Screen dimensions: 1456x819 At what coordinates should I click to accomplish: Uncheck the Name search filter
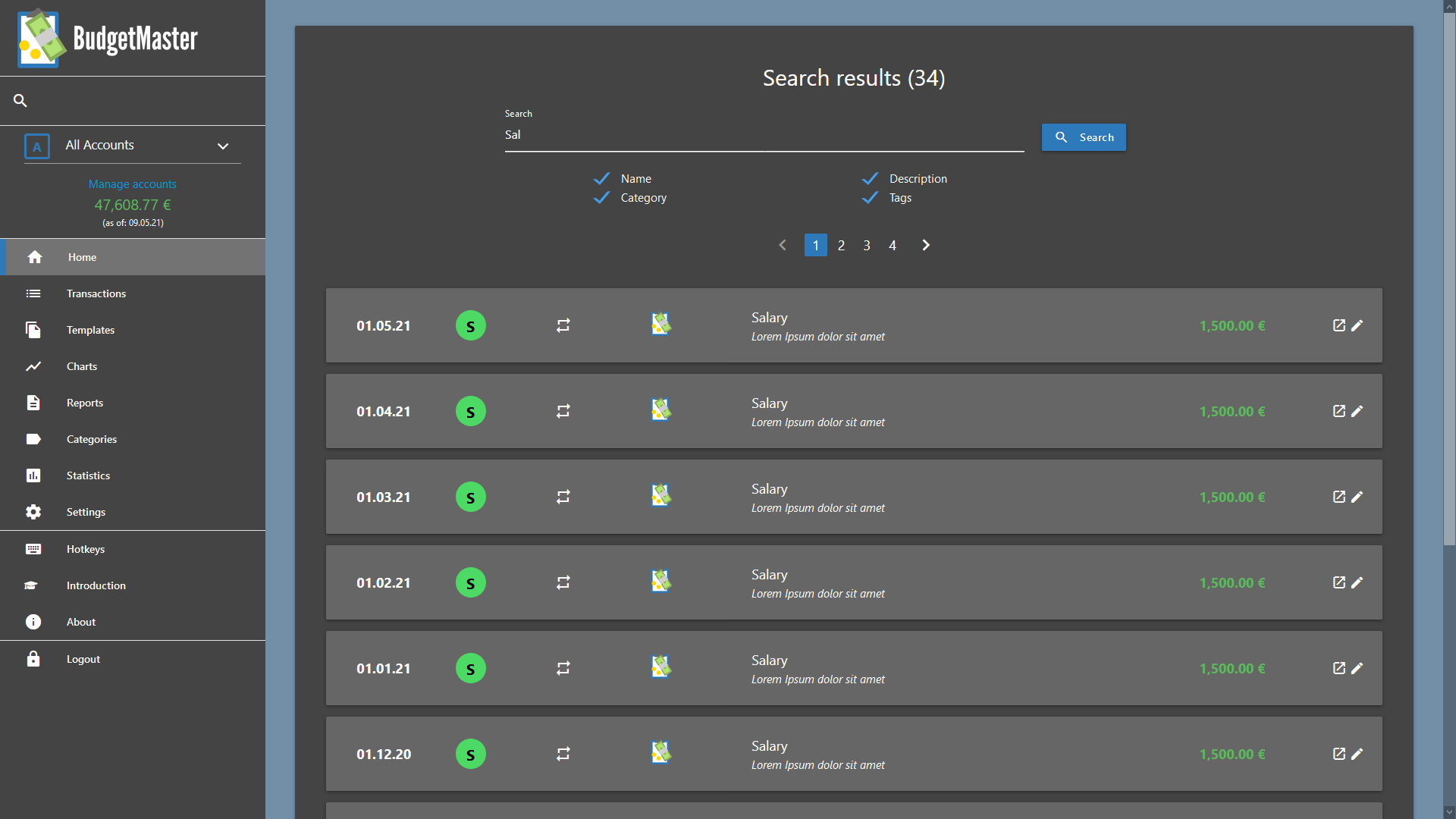tap(602, 178)
